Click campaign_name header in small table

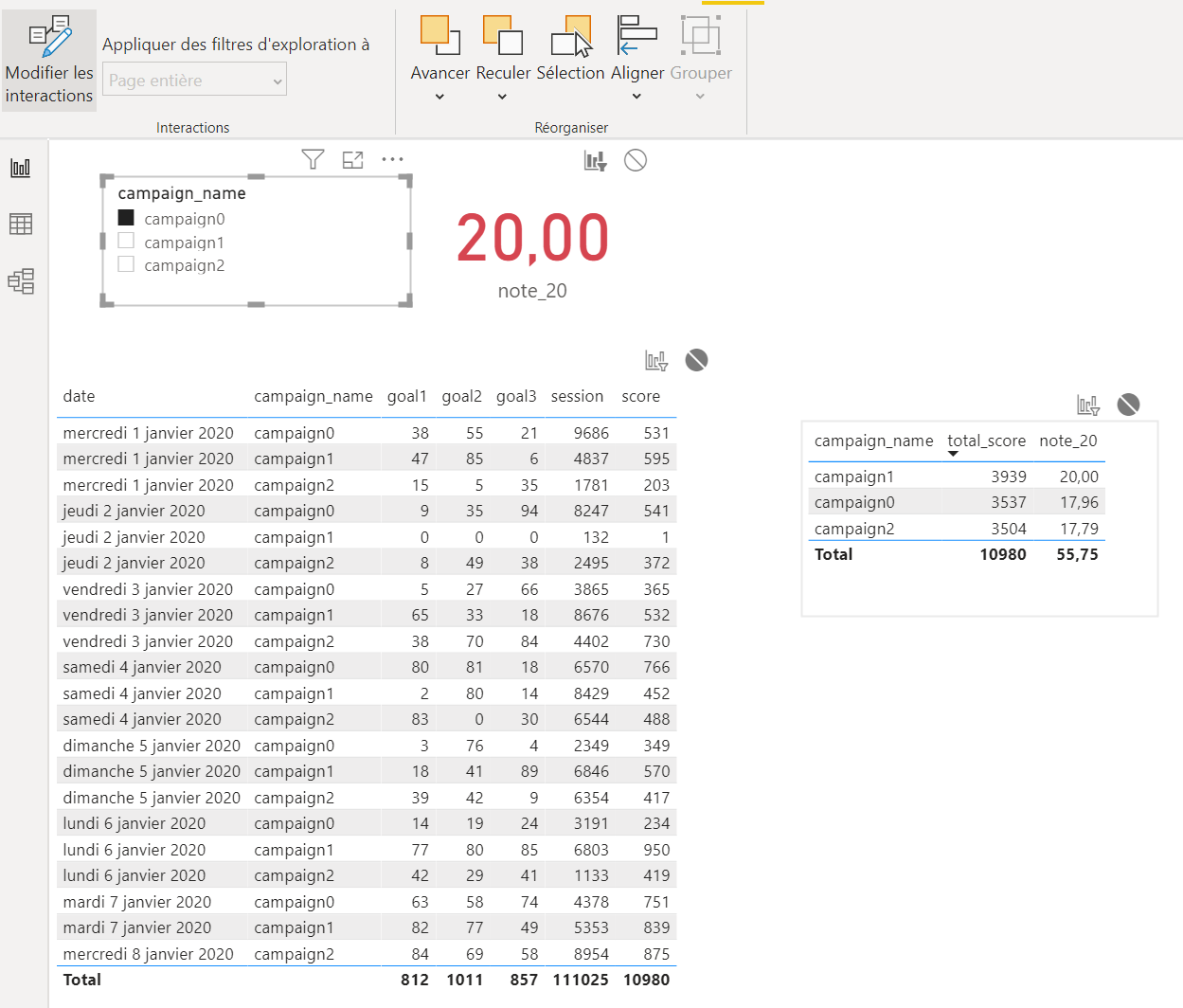click(874, 441)
